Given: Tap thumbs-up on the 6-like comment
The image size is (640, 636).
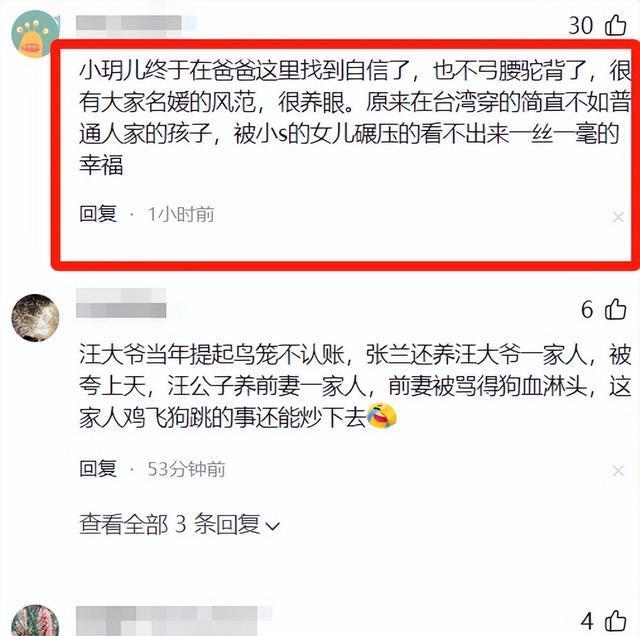Looking at the screenshot, I should coord(615,309).
